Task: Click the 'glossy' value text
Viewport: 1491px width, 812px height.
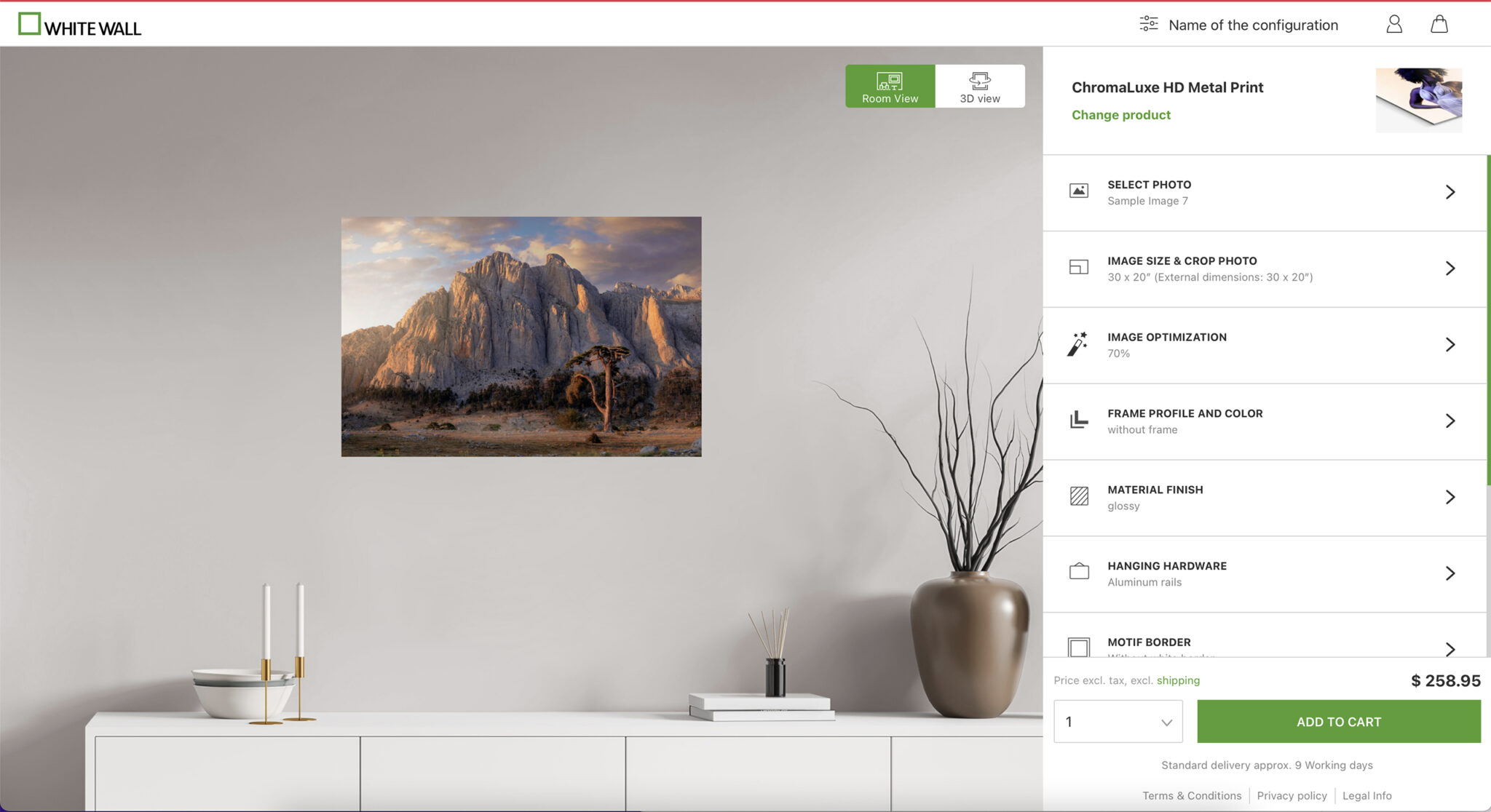Action: click(x=1123, y=506)
